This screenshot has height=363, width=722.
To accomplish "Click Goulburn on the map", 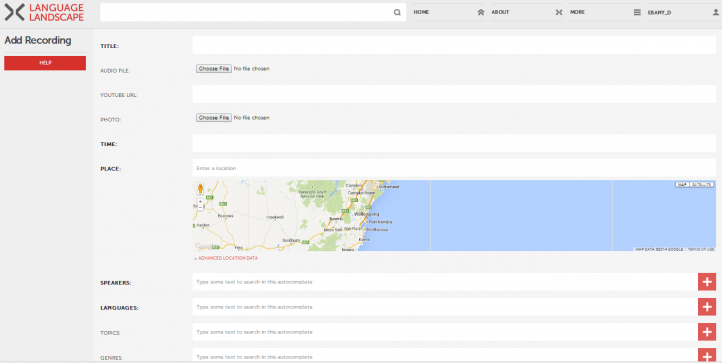I will click(x=291, y=240).
